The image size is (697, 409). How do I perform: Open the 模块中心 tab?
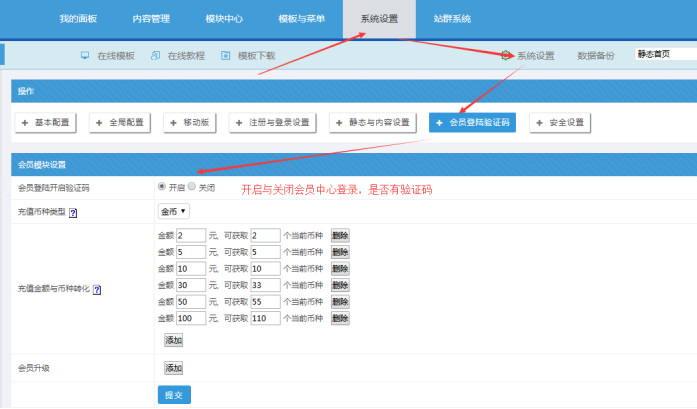(224, 19)
